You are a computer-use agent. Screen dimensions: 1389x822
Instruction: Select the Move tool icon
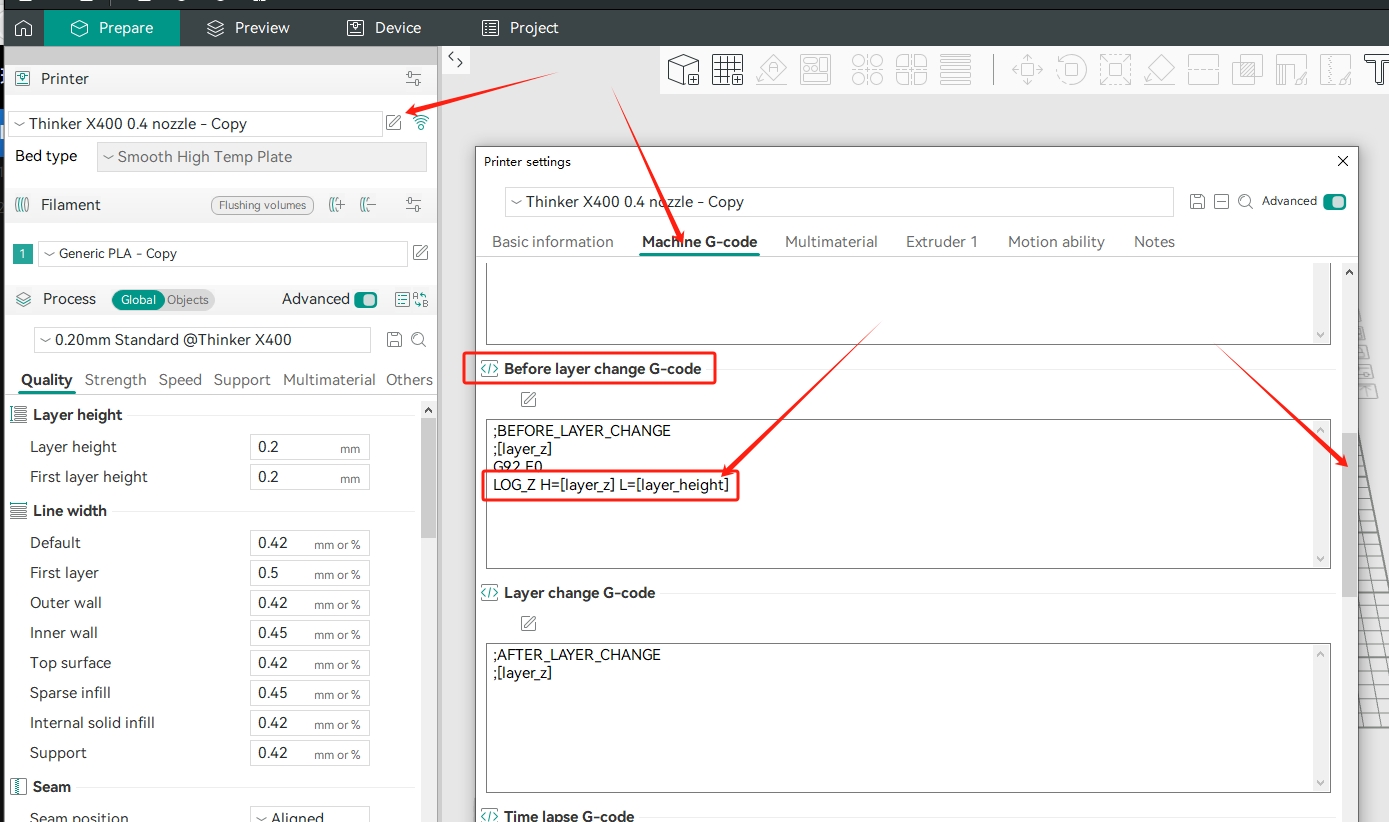(1027, 69)
